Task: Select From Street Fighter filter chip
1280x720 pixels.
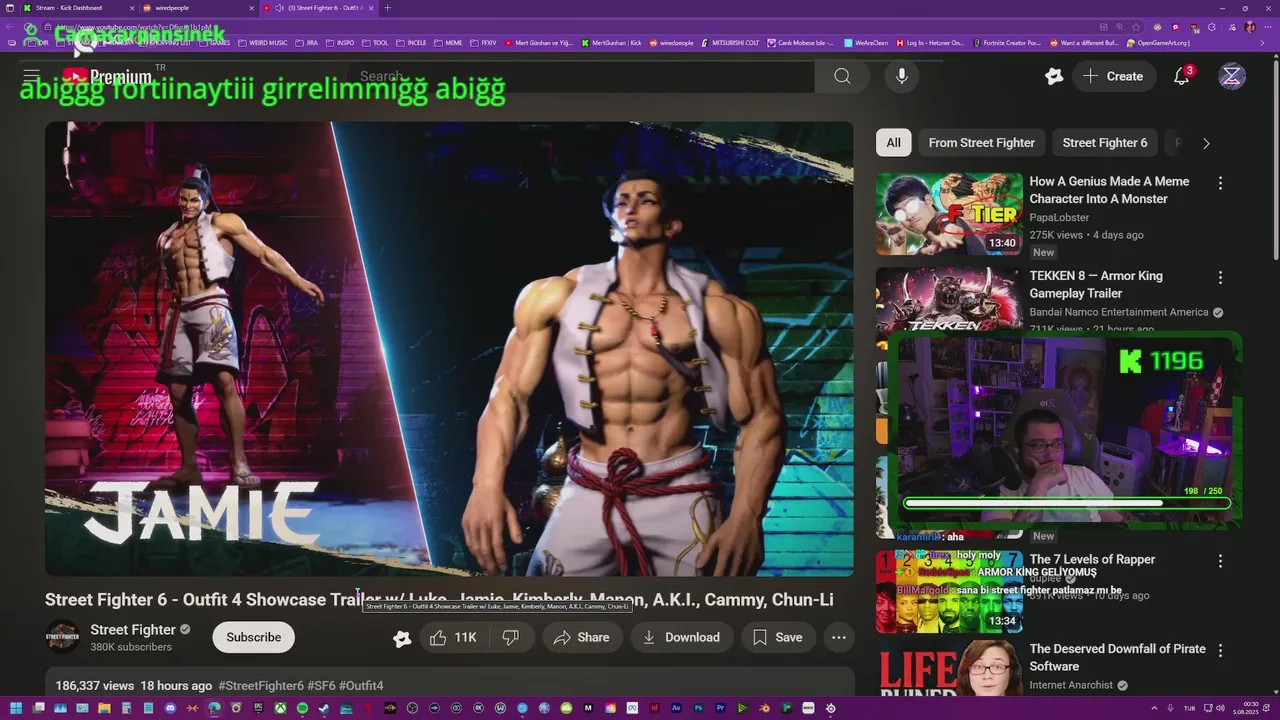Action: 981,143
